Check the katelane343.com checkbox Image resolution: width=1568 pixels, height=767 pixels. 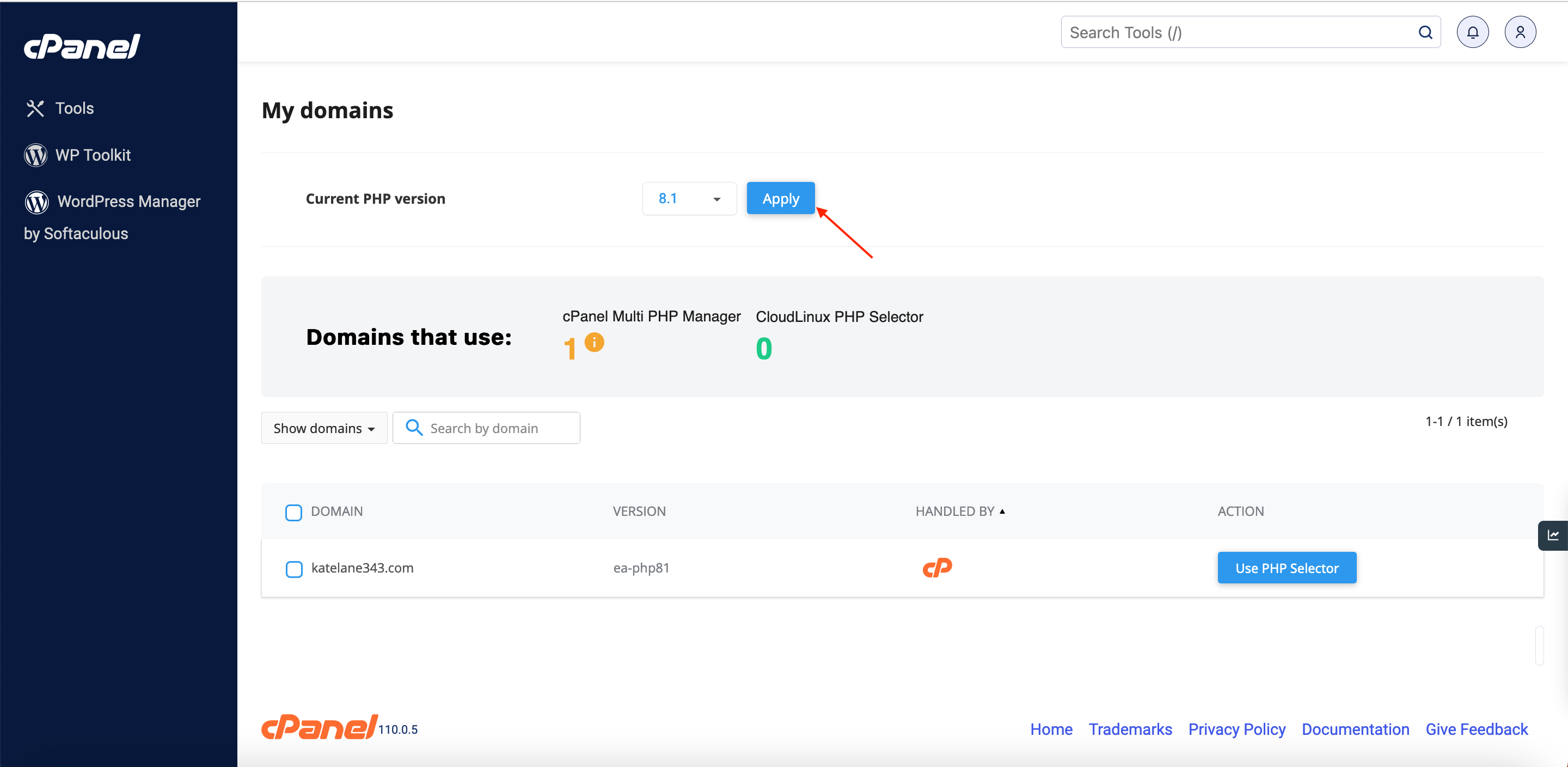click(294, 569)
